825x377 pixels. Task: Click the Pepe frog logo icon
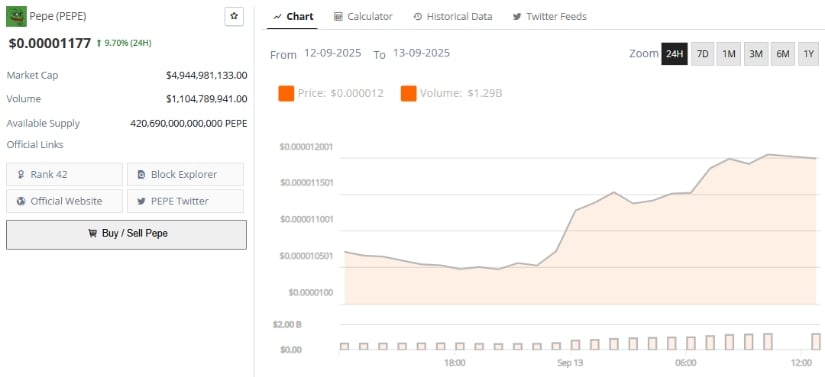(x=16, y=16)
